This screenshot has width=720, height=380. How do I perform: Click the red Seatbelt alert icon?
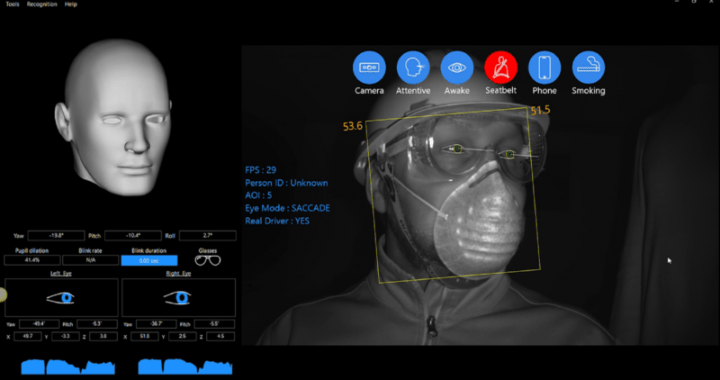tap(501, 67)
